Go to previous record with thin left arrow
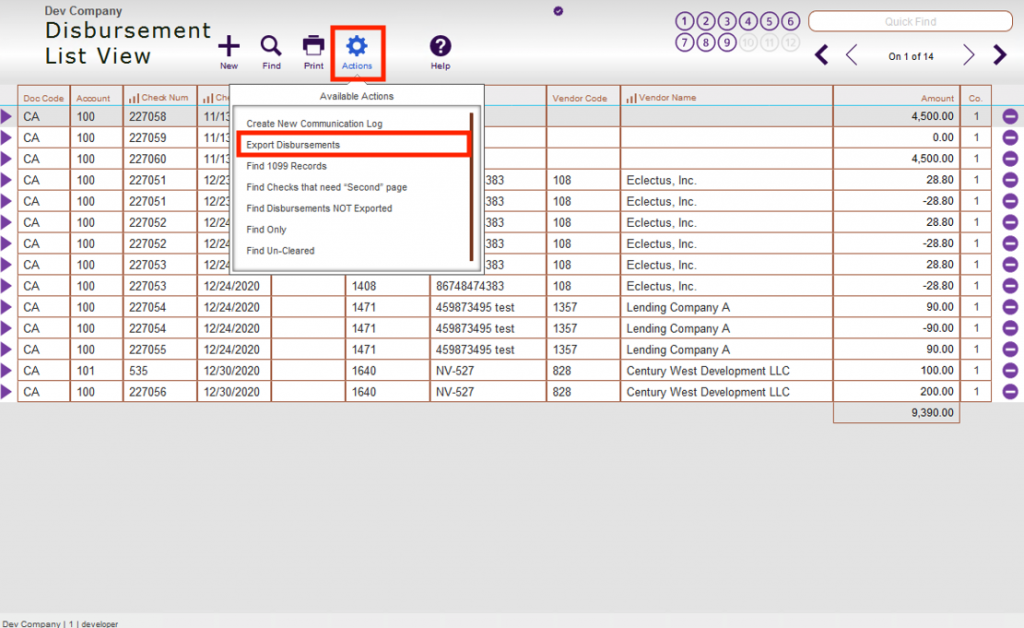Image resolution: width=1024 pixels, height=628 pixels. tap(851, 55)
